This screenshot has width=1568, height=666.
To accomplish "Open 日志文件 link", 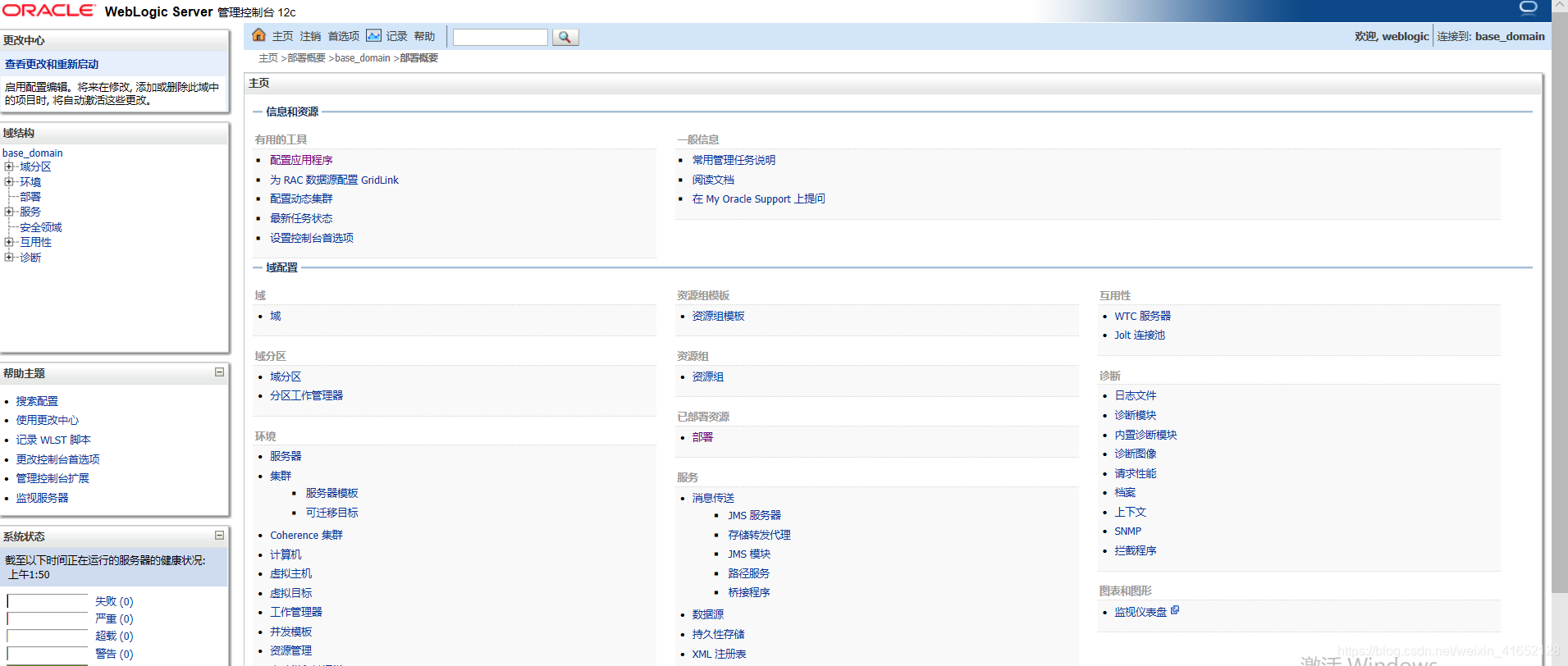I will (1135, 395).
